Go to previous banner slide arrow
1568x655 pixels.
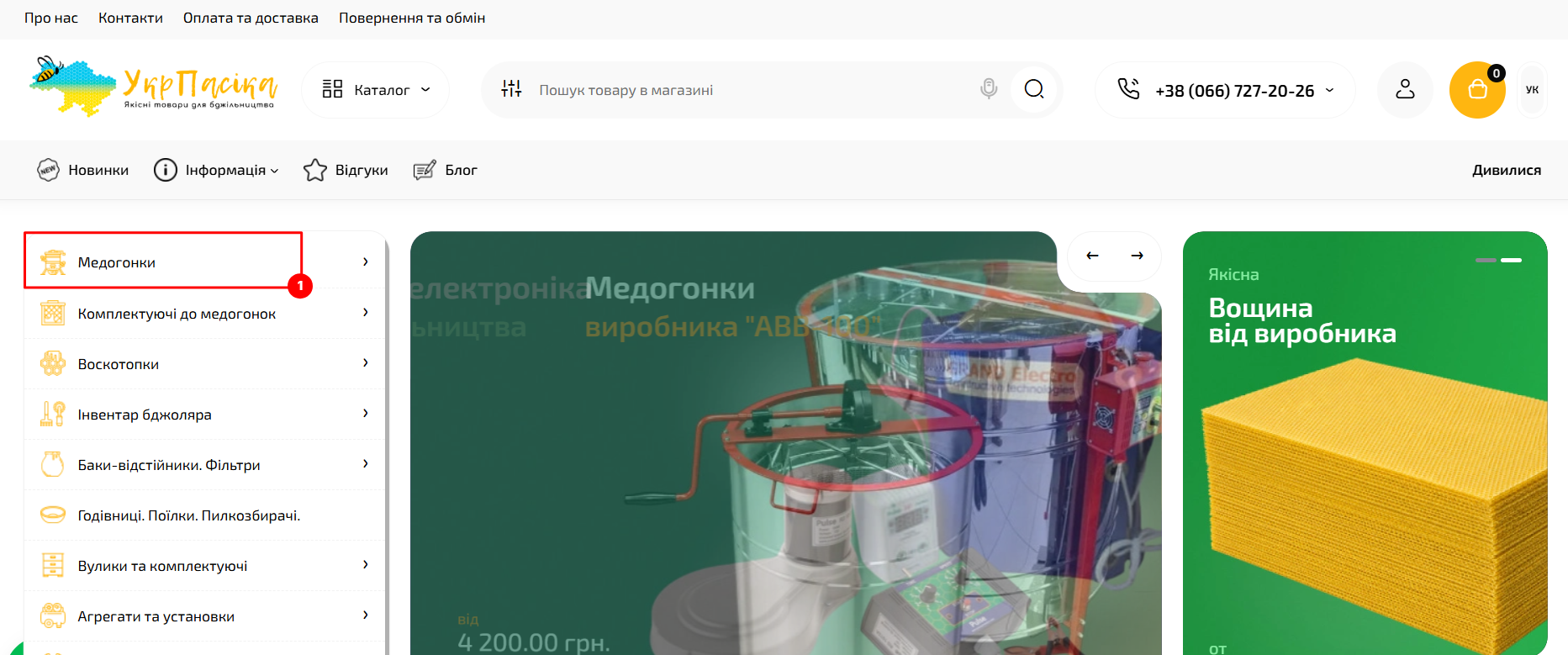[1092, 256]
